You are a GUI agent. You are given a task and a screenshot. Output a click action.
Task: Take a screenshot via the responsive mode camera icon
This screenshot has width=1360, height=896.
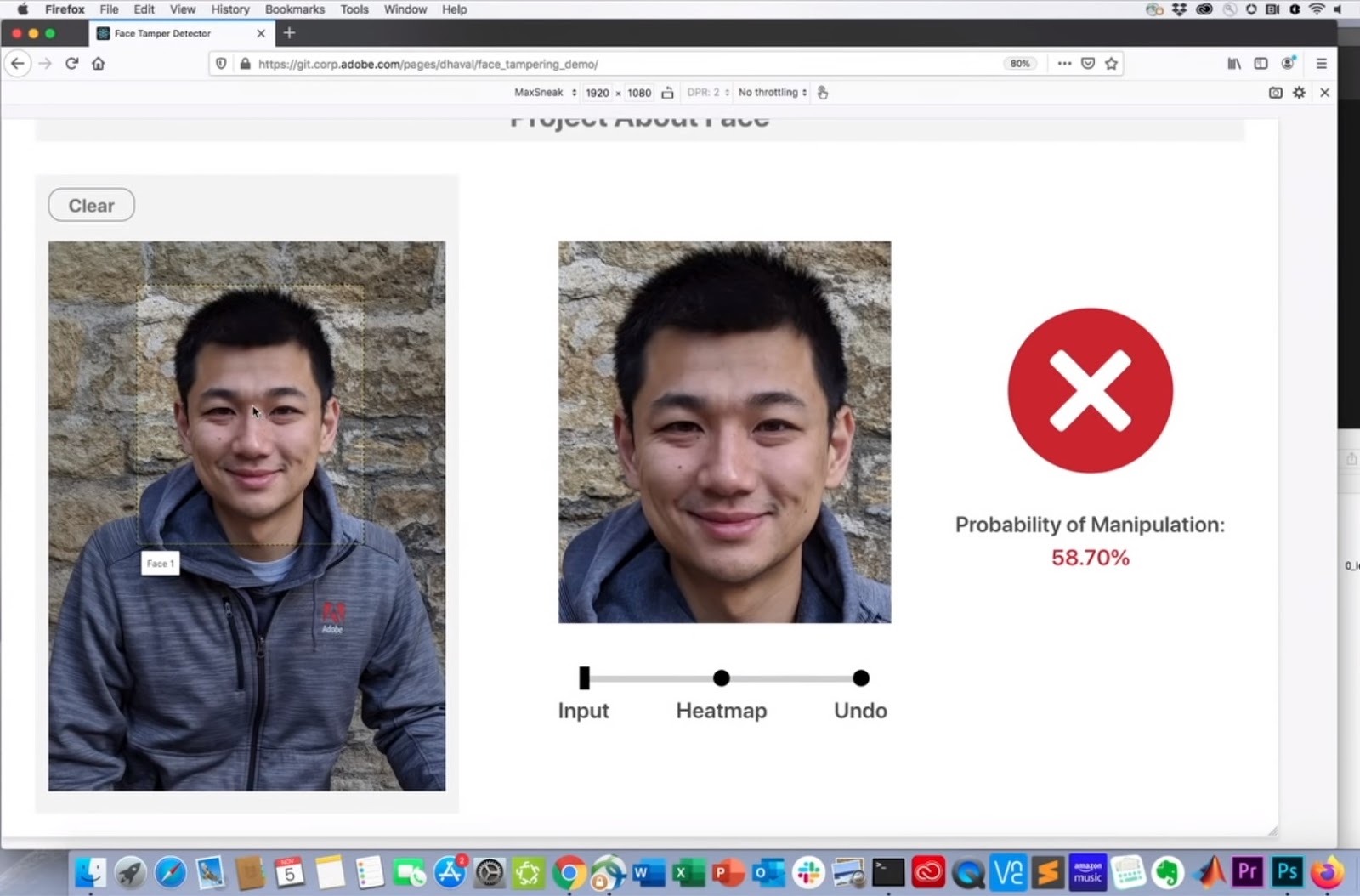pos(1273,92)
